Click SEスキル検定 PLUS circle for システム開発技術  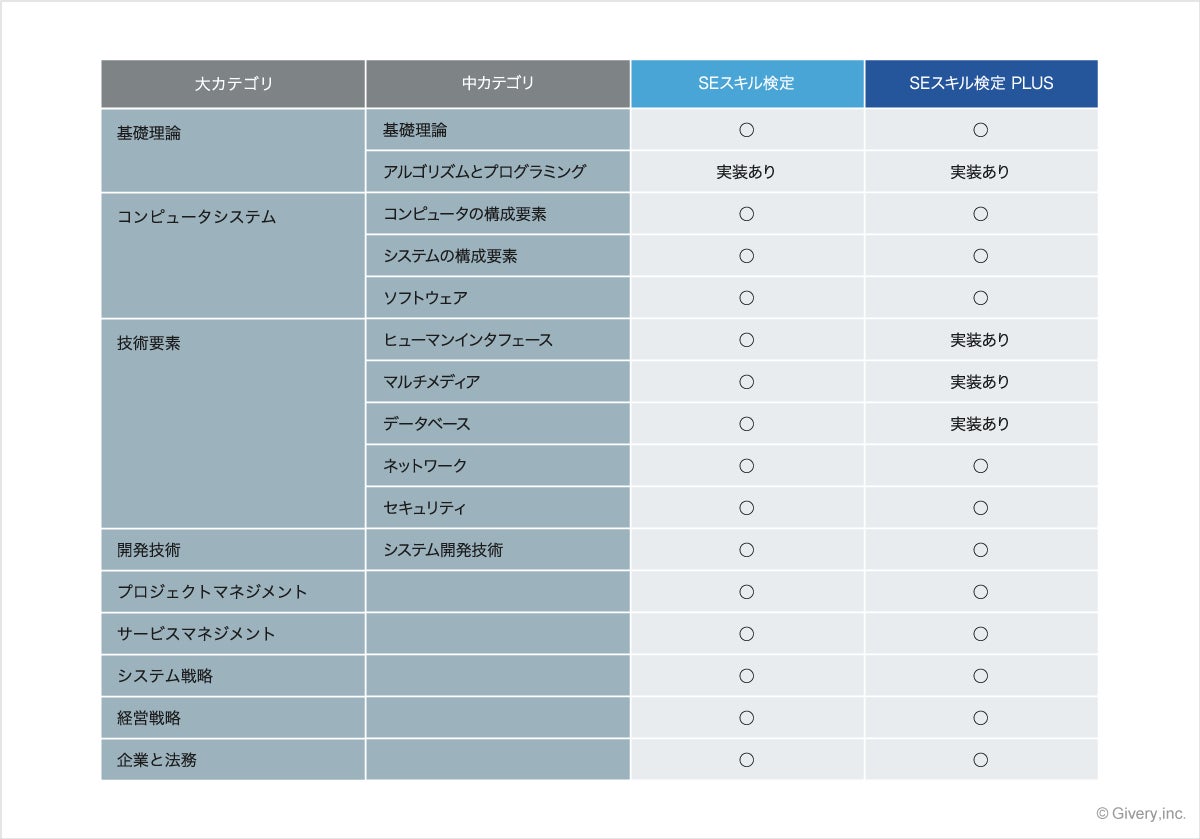coord(980,550)
